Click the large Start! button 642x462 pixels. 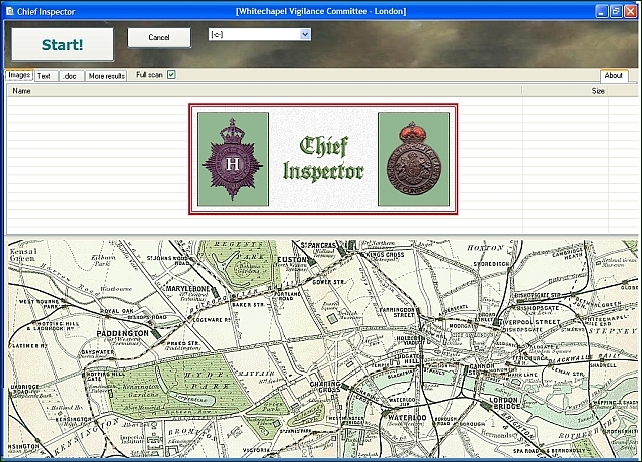coord(62,44)
